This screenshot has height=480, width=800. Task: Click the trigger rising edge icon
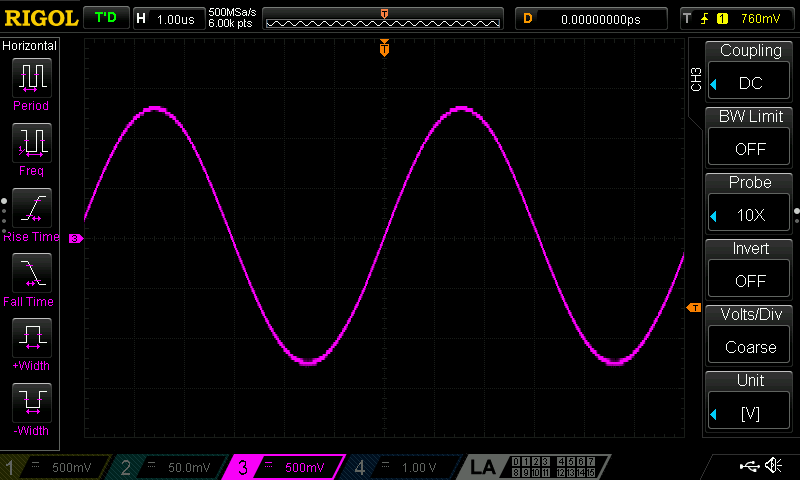[x=705, y=19]
